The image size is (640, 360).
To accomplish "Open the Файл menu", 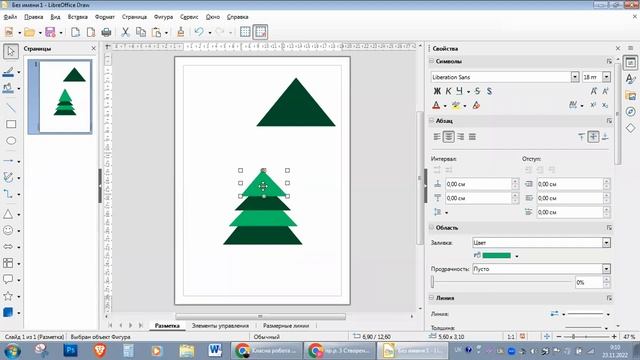I will [x=10, y=17].
